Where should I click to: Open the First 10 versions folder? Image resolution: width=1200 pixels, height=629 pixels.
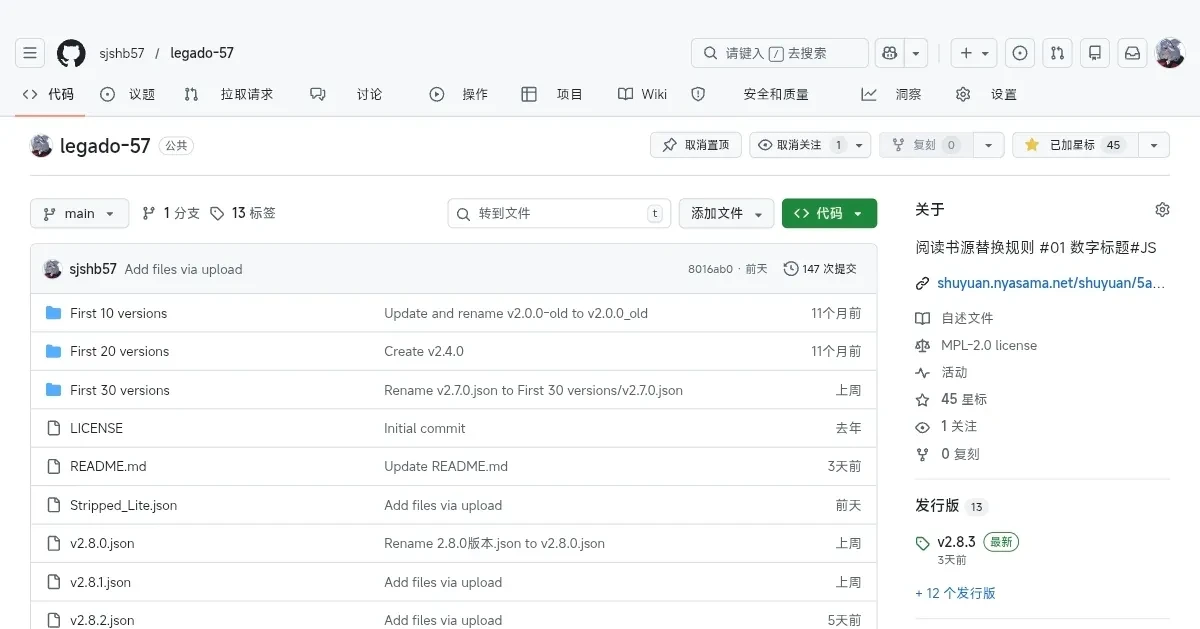click(118, 313)
